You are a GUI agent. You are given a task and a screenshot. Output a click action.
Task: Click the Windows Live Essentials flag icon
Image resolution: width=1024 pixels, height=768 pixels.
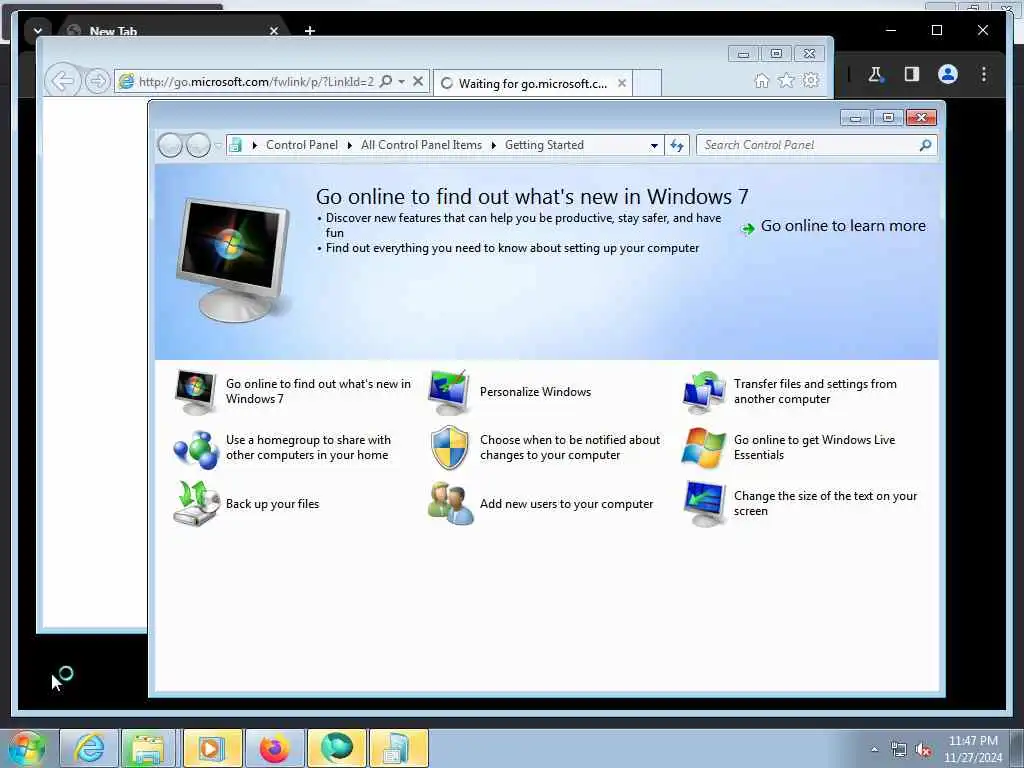tap(703, 448)
